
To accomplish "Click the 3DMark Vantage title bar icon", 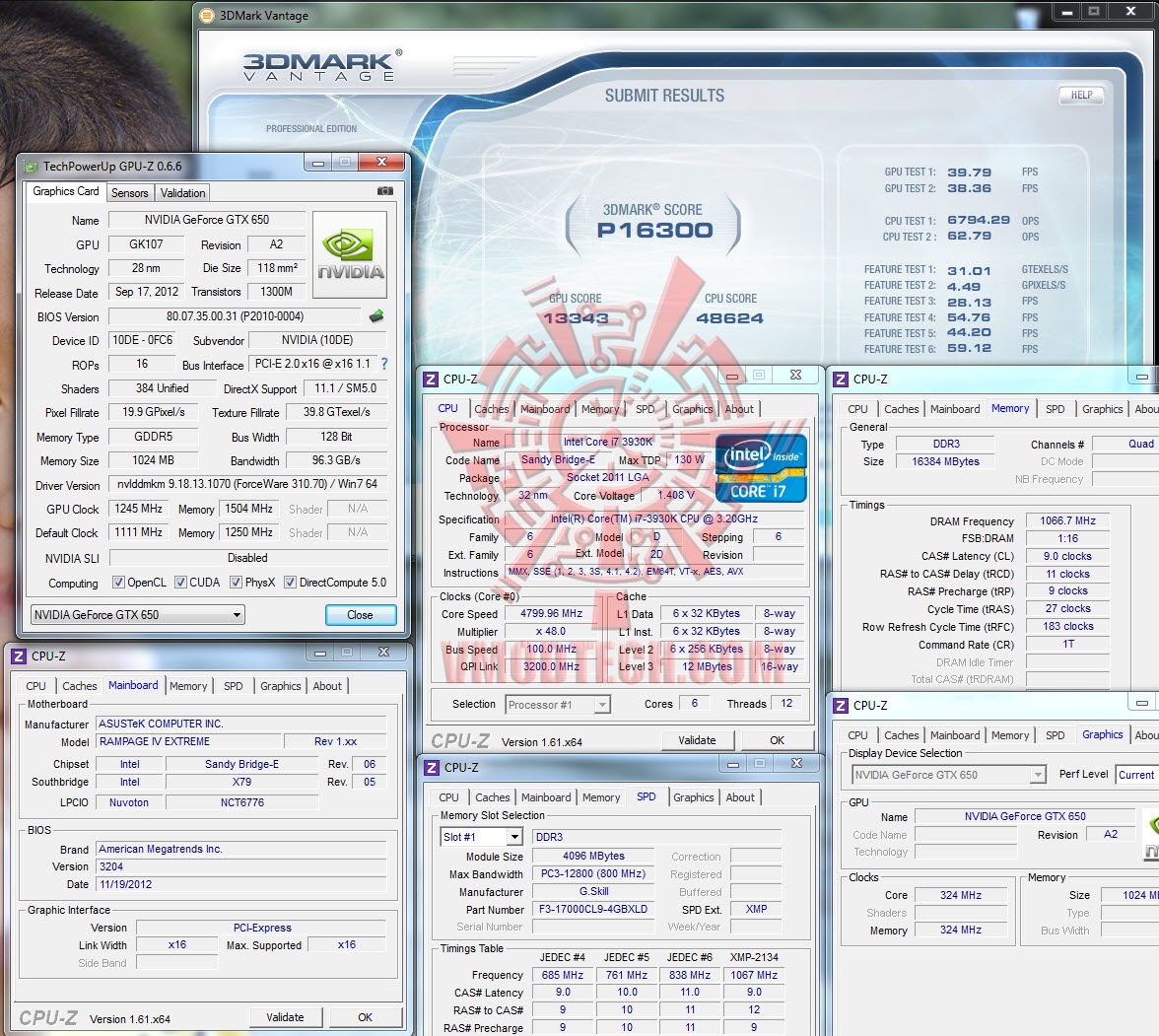I will tap(208, 16).
